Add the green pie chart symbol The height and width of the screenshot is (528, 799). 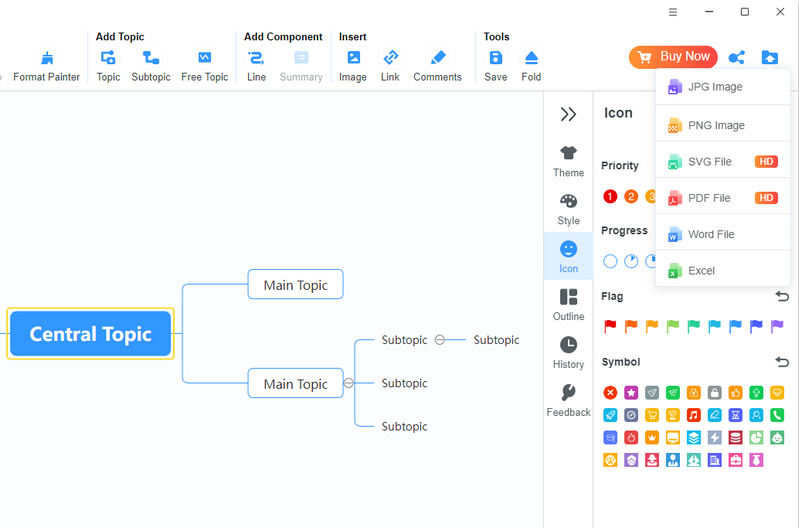(756, 437)
